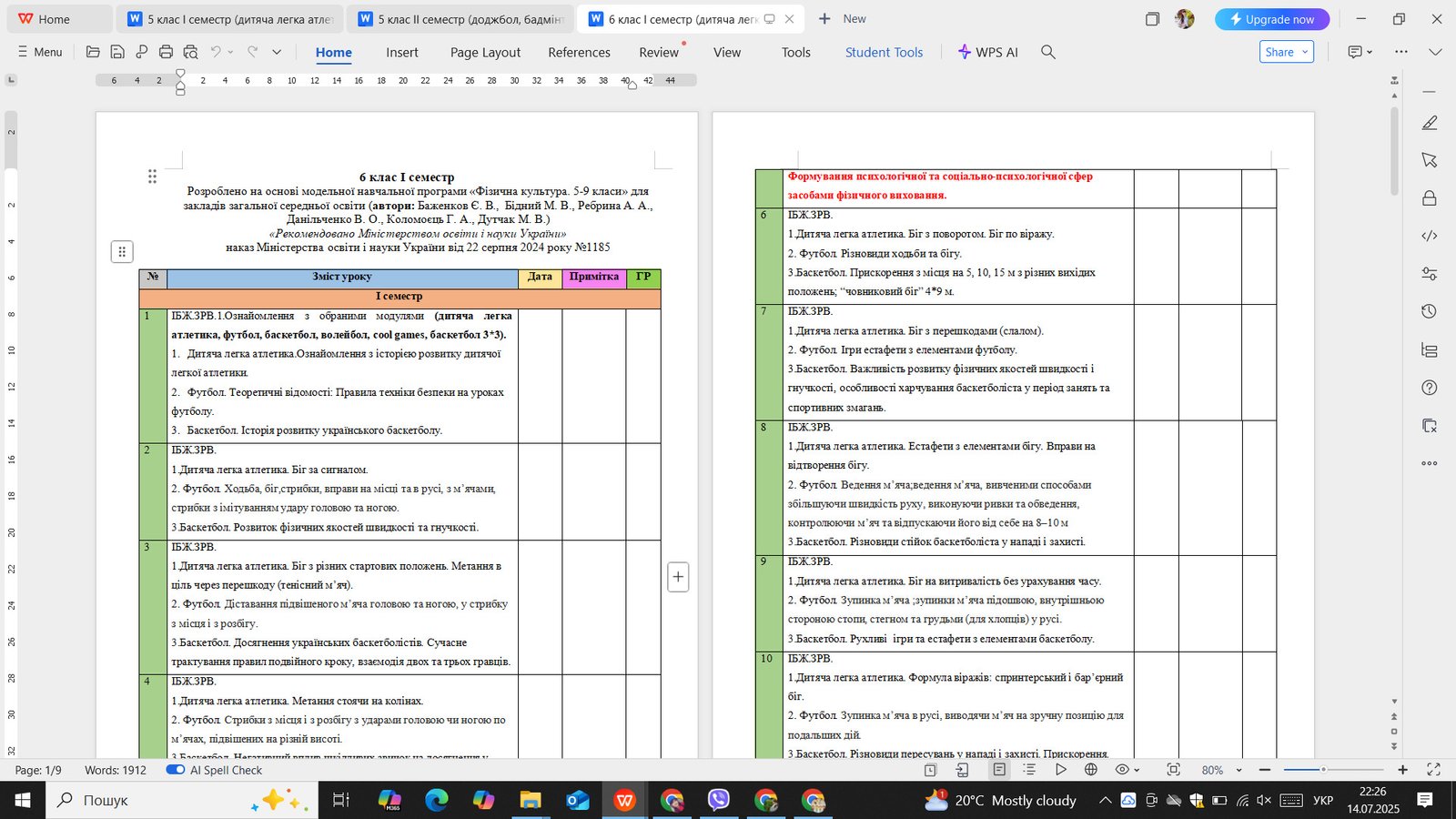Open the lock restriction icon in sidebar

1430,198
